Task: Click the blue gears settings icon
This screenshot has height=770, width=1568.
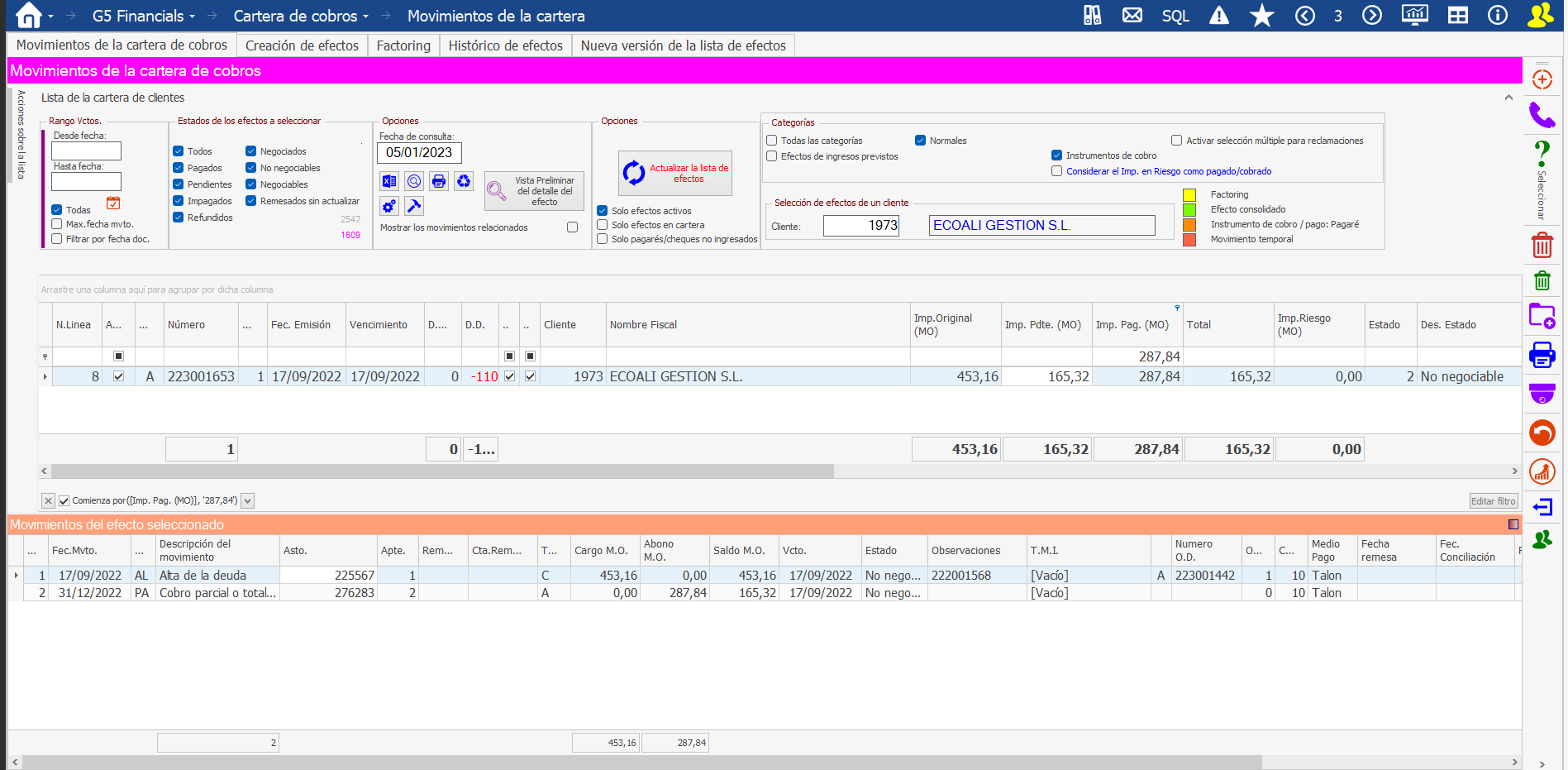Action: 389,206
